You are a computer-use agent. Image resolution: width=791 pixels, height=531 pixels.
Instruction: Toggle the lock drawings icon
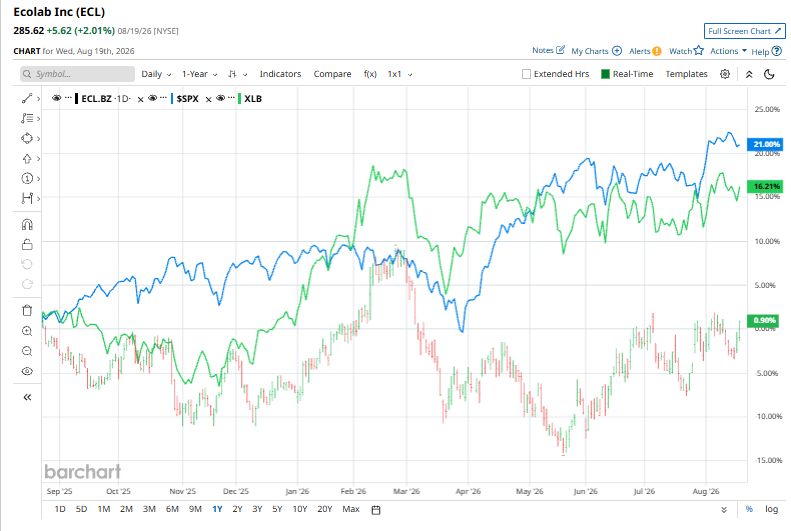(27, 245)
